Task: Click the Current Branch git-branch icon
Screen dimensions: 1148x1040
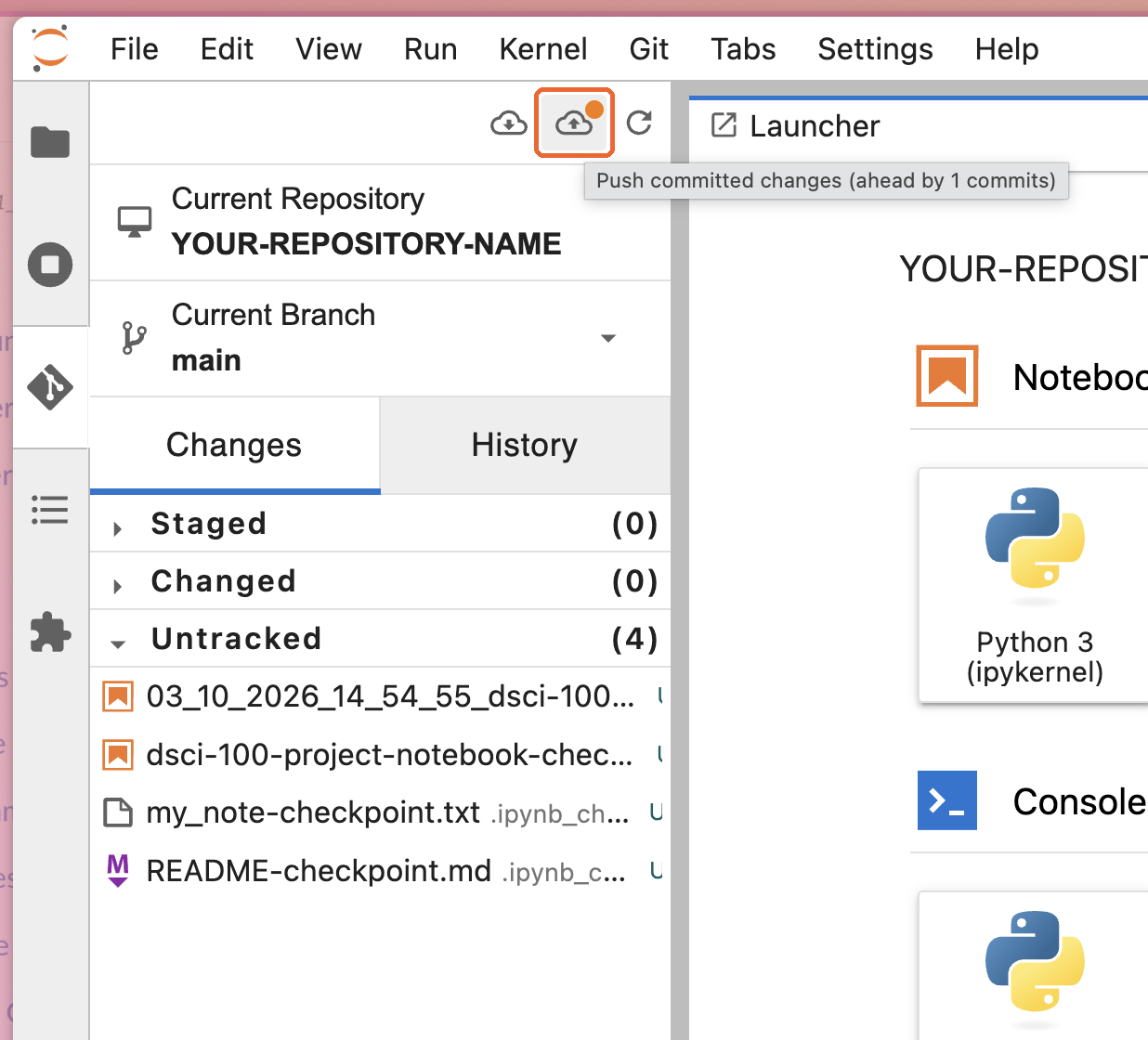Action: pyautogui.click(x=135, y=338)
